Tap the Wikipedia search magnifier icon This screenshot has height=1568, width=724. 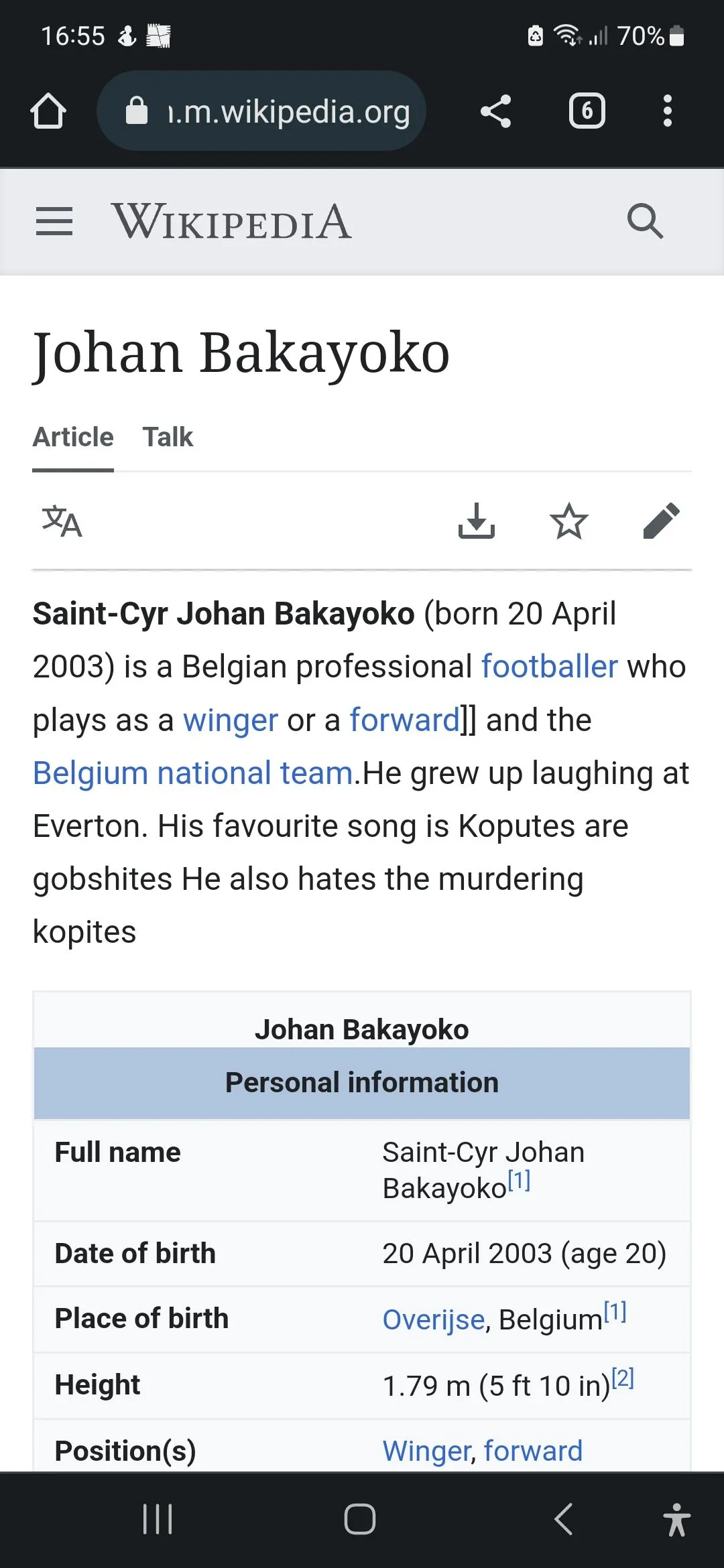pos(645,221)
